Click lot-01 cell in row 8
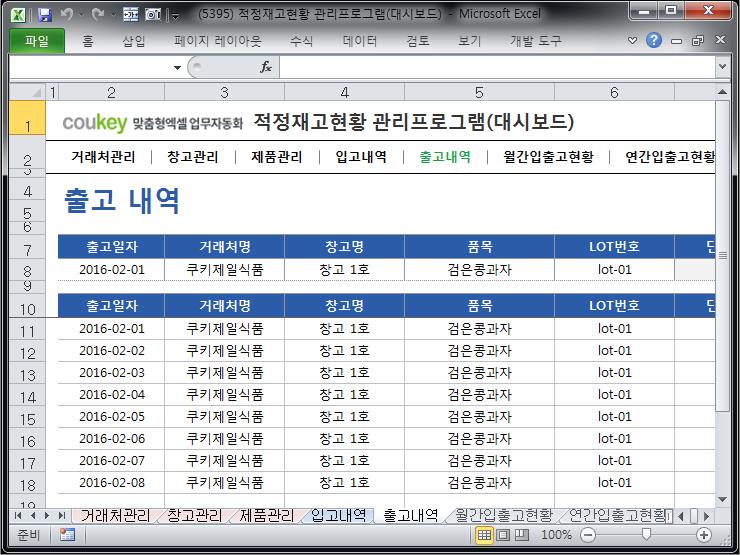 coord(614,269)
